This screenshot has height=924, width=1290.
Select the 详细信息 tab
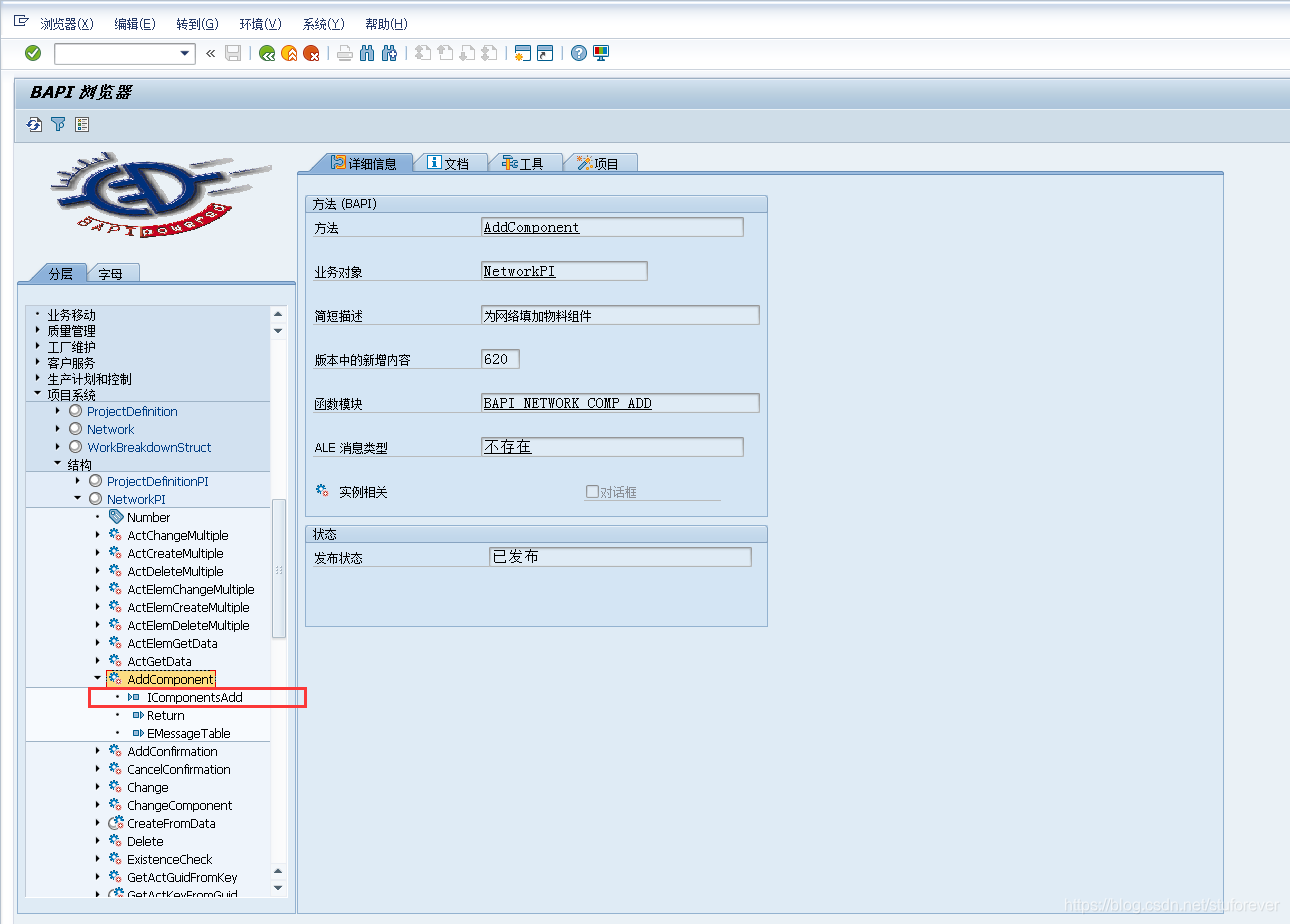(364, 163)
